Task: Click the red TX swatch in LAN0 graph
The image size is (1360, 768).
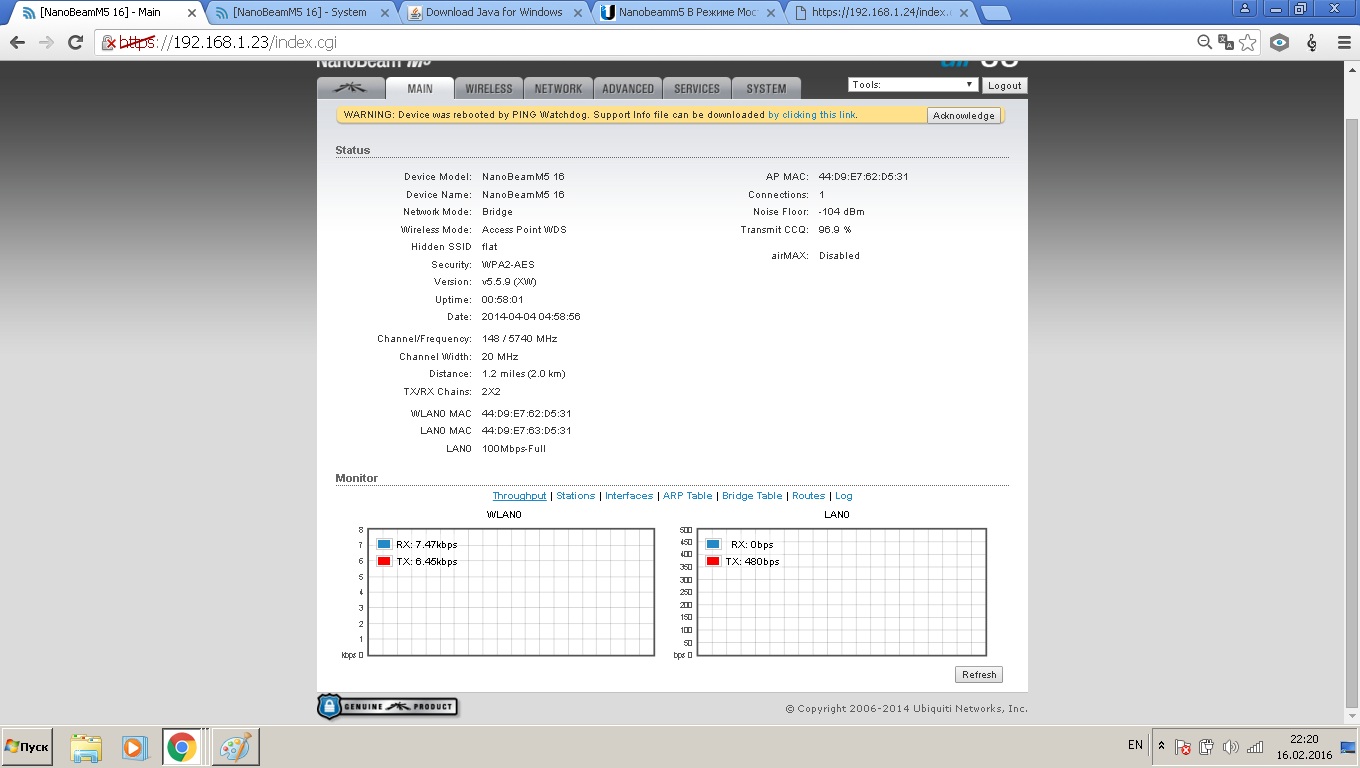Action: click(713, 562)
